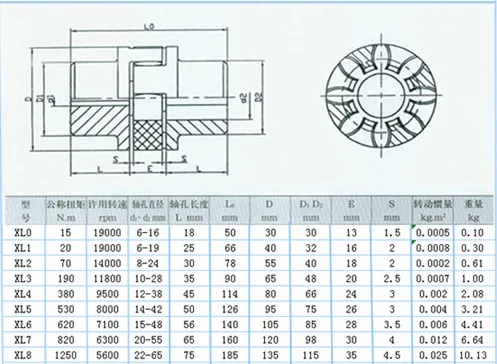The image size is (497, 364).
Task: Click the XL6 model label
Action: tap(23, 325)
